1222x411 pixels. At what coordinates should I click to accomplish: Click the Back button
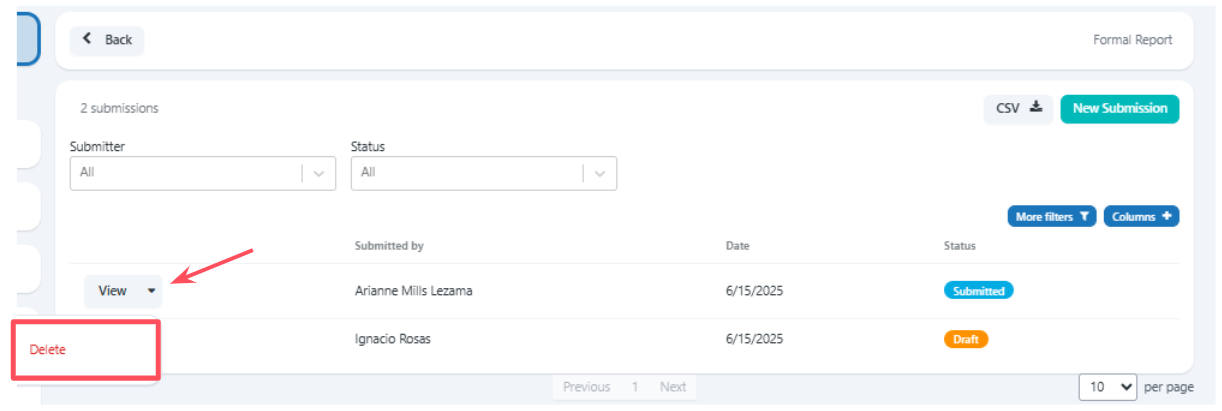107,40
